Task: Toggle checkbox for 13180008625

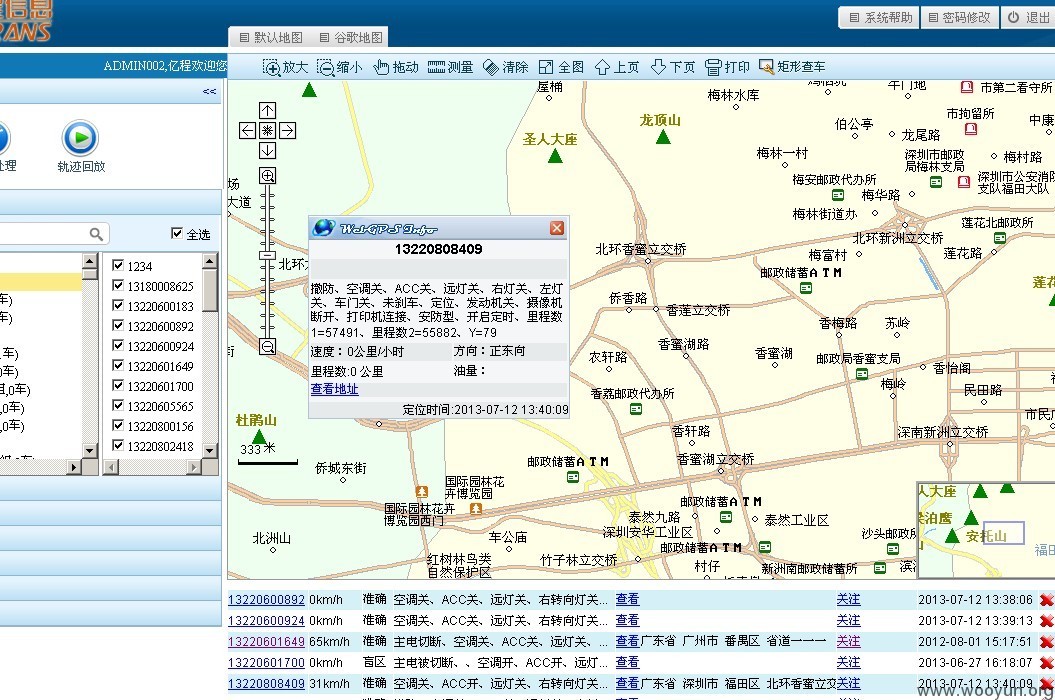Action: pos(118,285)
